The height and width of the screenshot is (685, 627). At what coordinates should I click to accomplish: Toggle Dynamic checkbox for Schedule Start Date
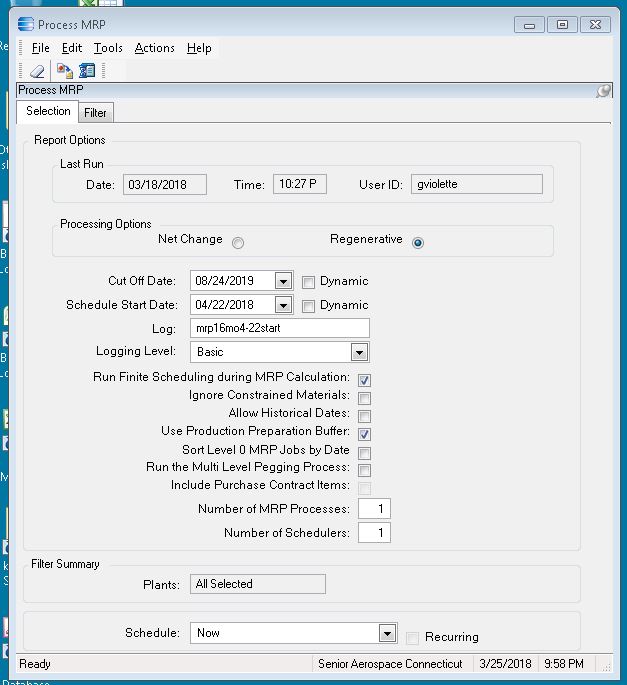tap(308, 306)
